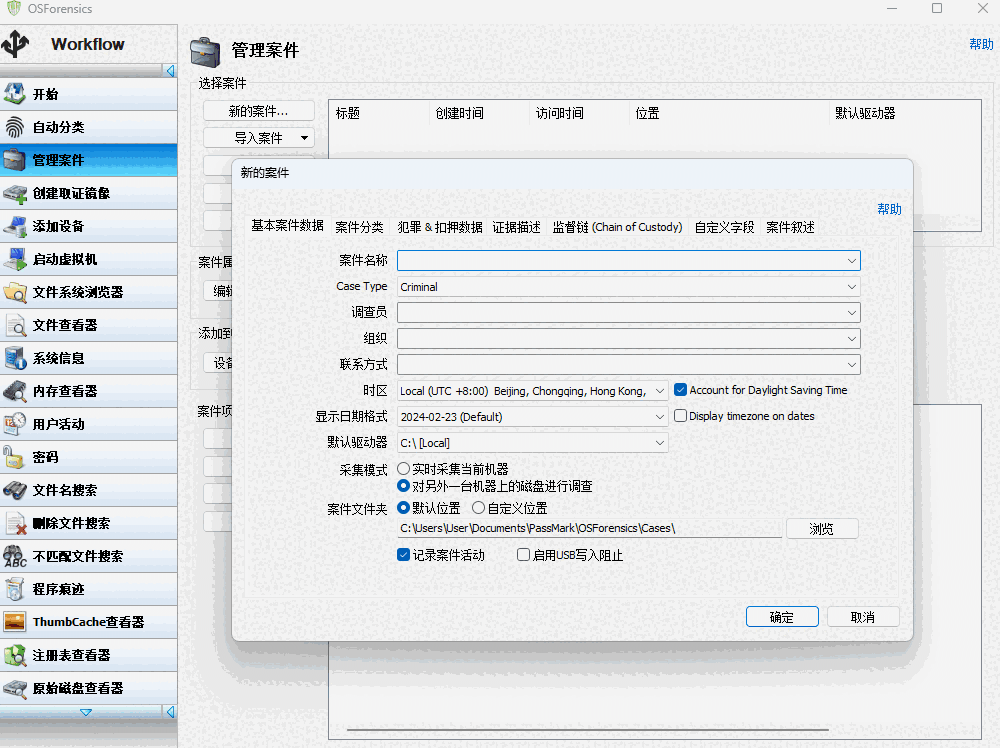This screenshot has height=748, width=1000.
Task: Select 对另外一台机器上的磁盘进行调查 option
Action: (x=403, y=486)
